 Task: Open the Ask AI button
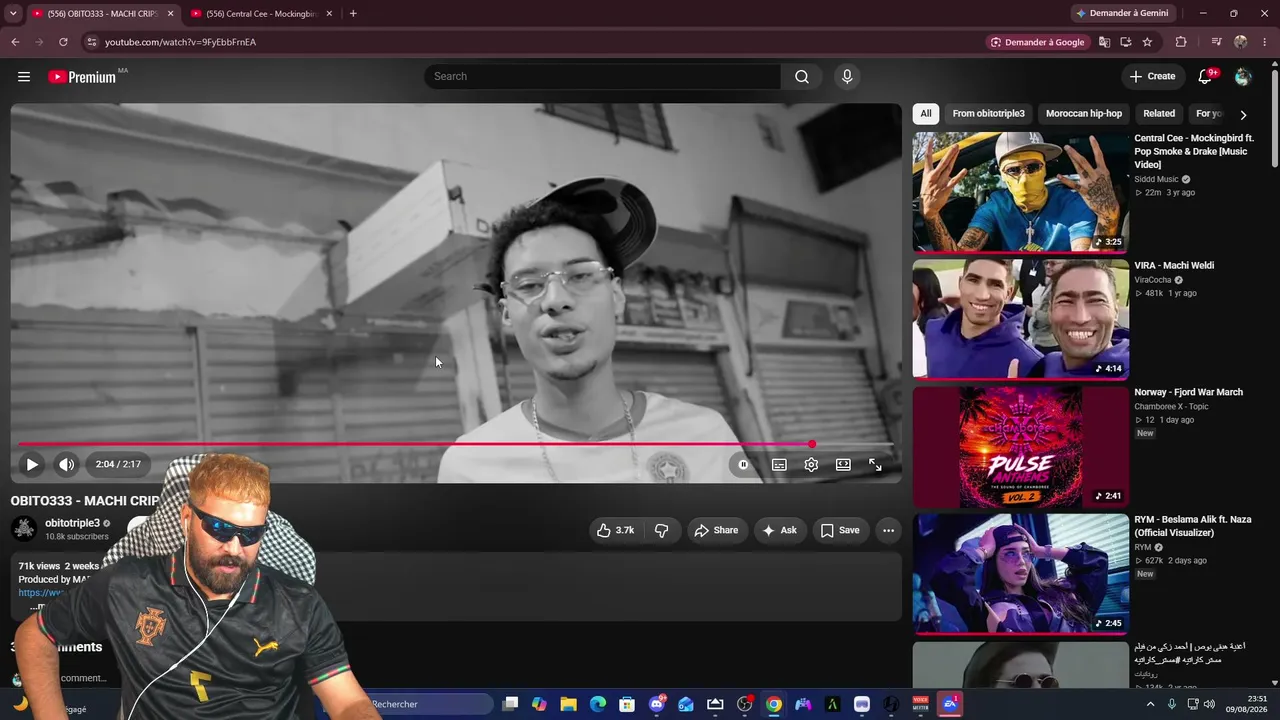[x=780, y=530]
